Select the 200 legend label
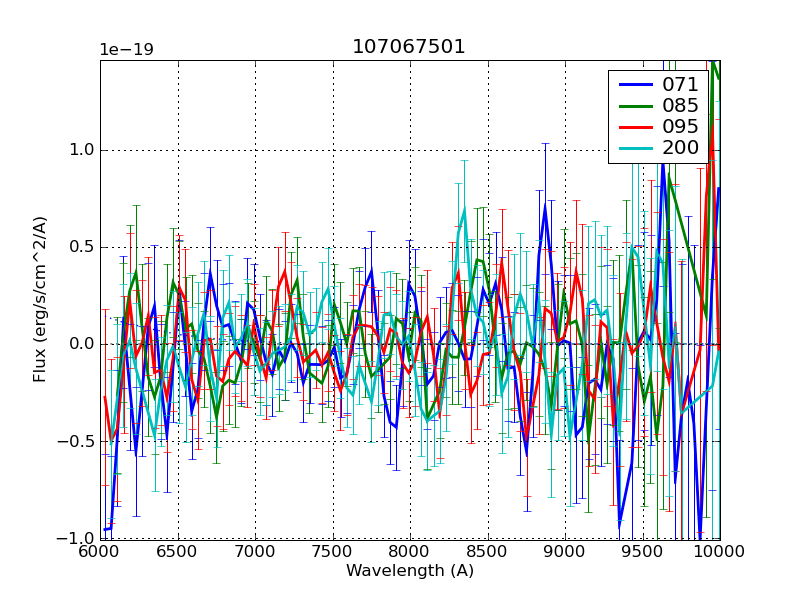This screenshot has height=600, width=800. pos(681,148)
